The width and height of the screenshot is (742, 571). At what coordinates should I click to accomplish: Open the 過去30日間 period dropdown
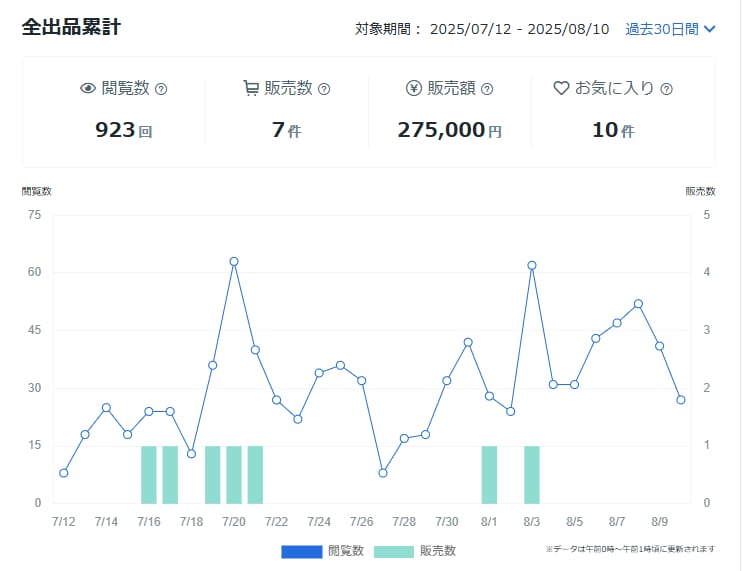pyautogui.click(x=670, y=29)
